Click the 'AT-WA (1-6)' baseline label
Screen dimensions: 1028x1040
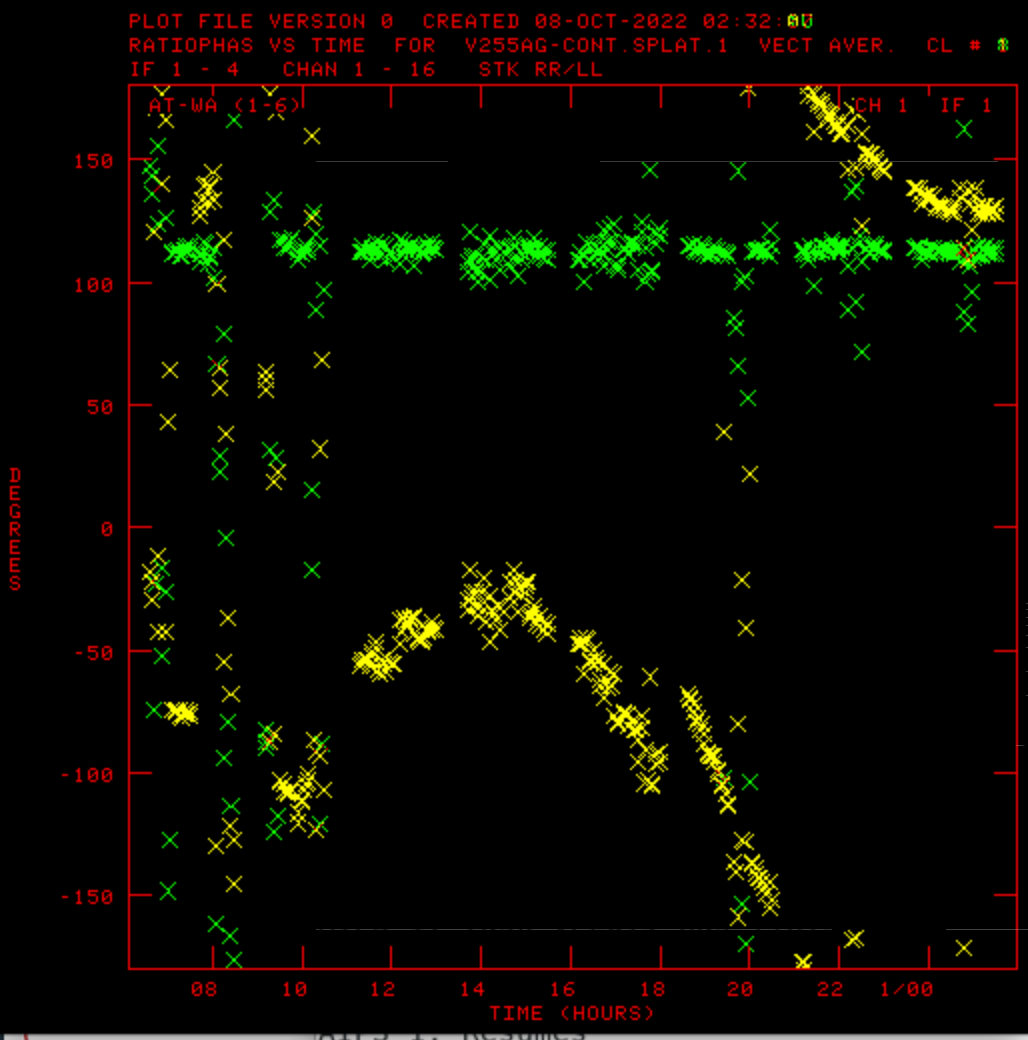click(224, 105)
